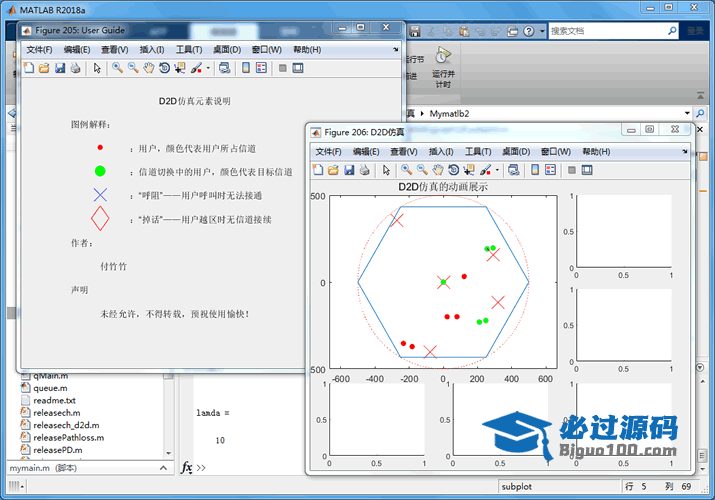Image resolution: width=715 pixels, height=500 pixels.
Task: Open 帮助(H) menu in Figure 205
Action: (307, 50)
